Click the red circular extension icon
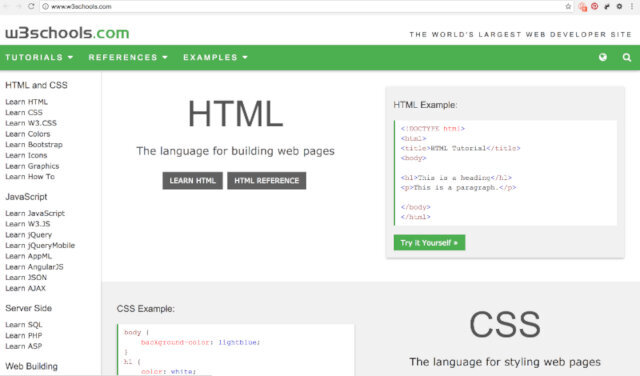 [595, 6]
